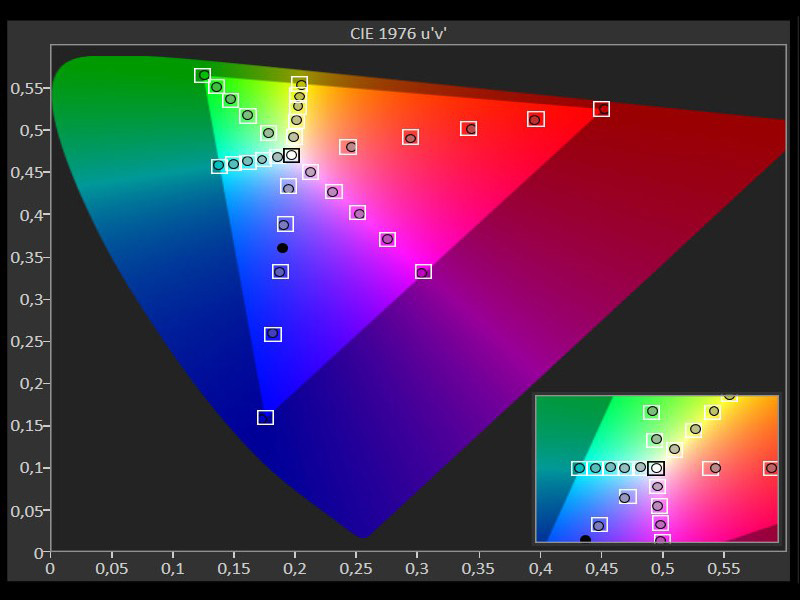The width and height of the screenshot is (800, 600).
Task: Click the white point marker inside the inset
Action: pos(656,468)
